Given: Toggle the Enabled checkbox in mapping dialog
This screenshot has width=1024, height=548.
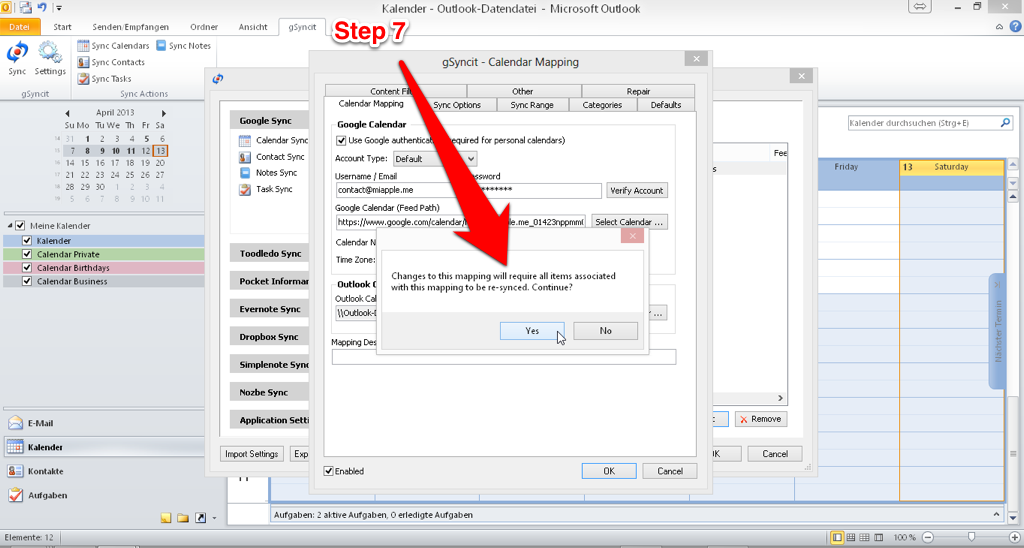Looking at the screenshot, I should click(x=329, y=471).
